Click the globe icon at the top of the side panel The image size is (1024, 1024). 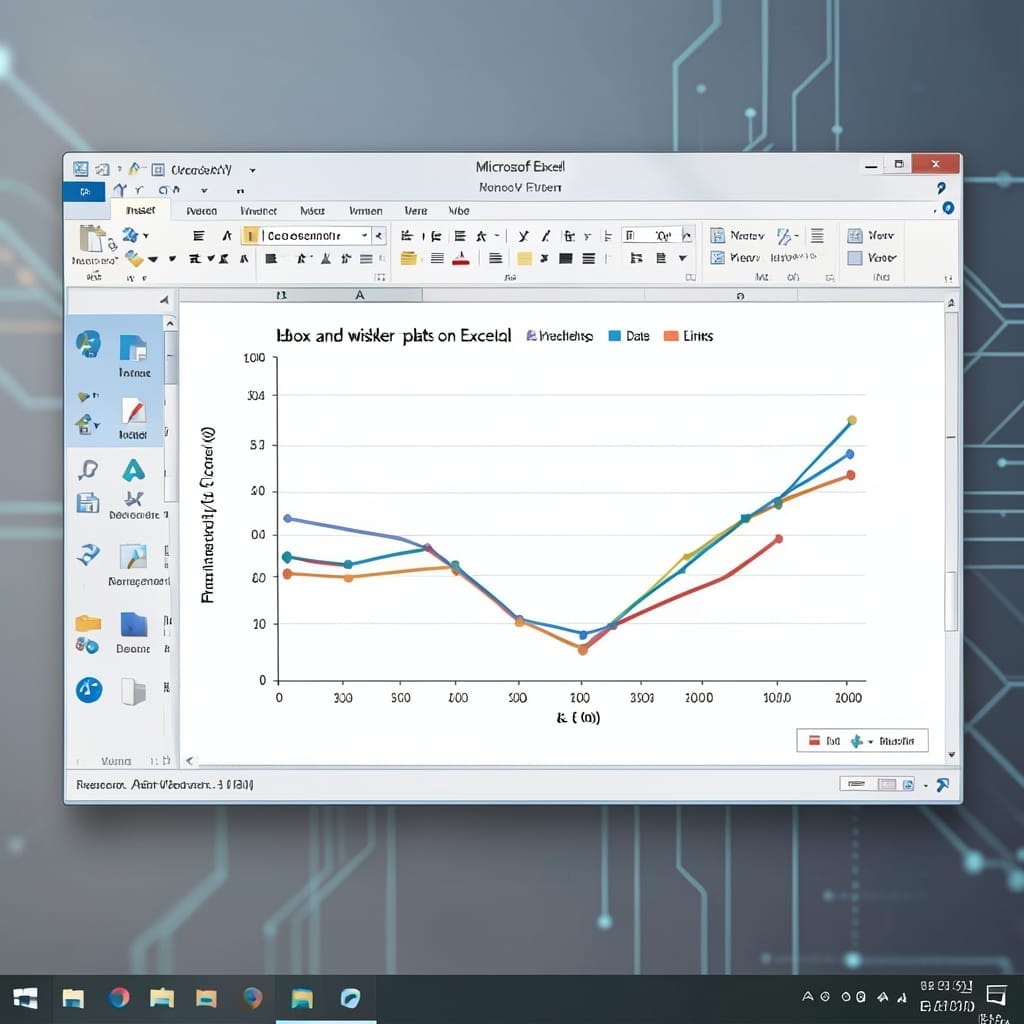(x=89, y=344)
